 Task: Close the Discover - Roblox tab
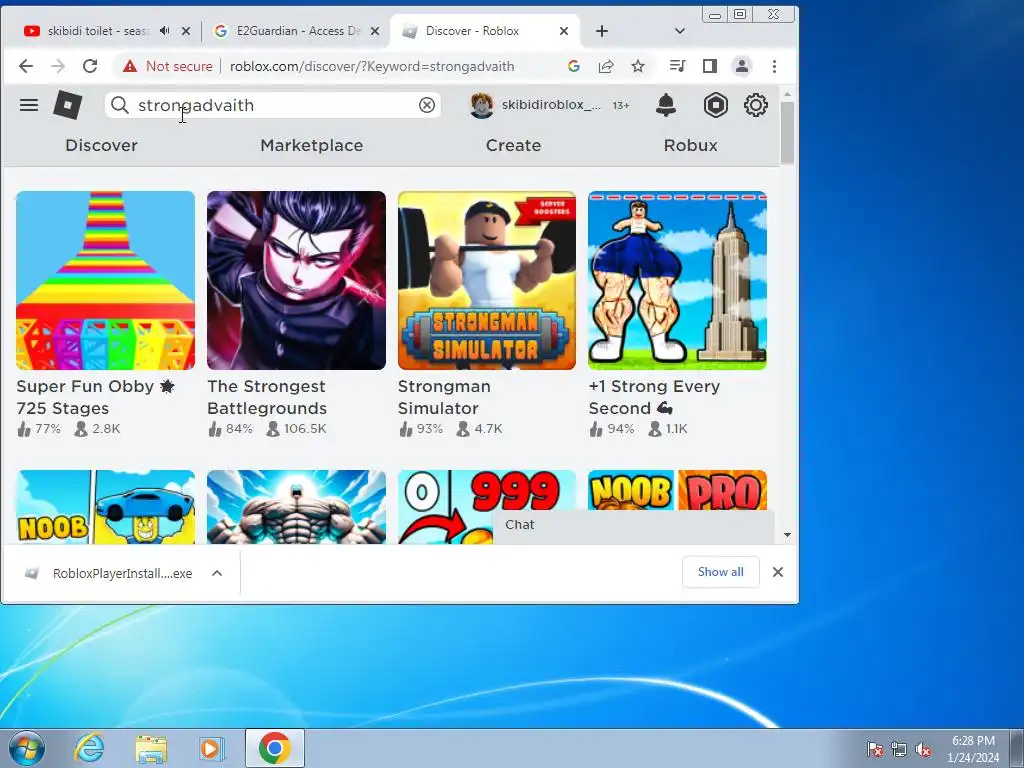click(x=564, y=31)
